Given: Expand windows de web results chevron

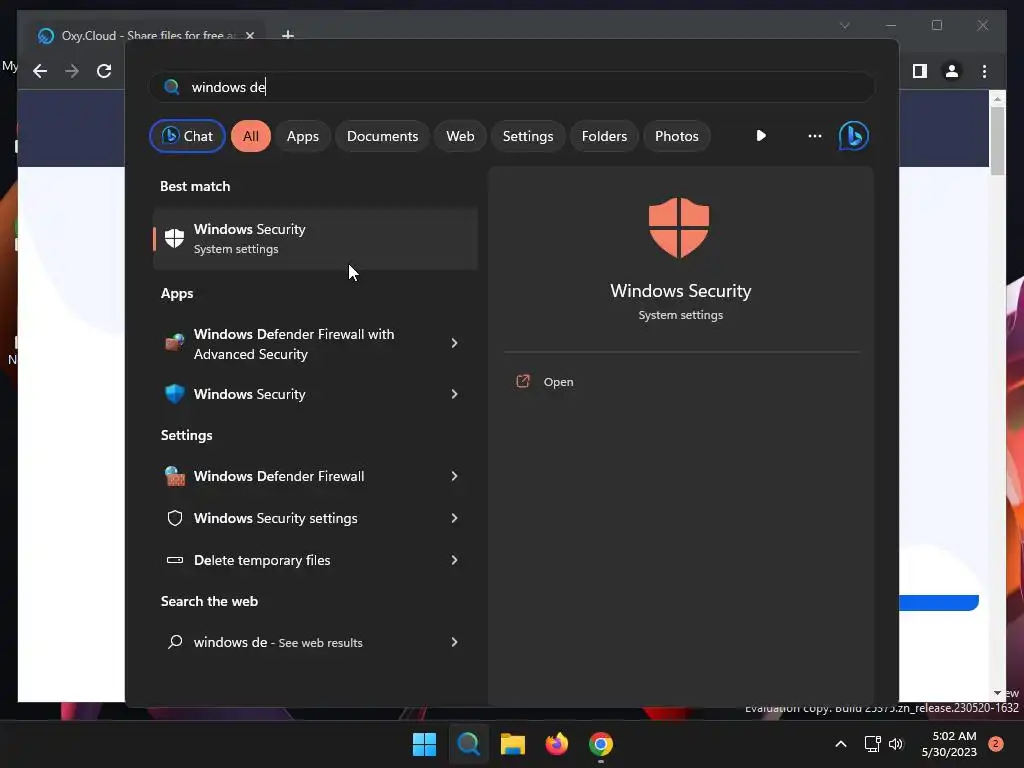Looking at the screenshot, I should point(455,642).
